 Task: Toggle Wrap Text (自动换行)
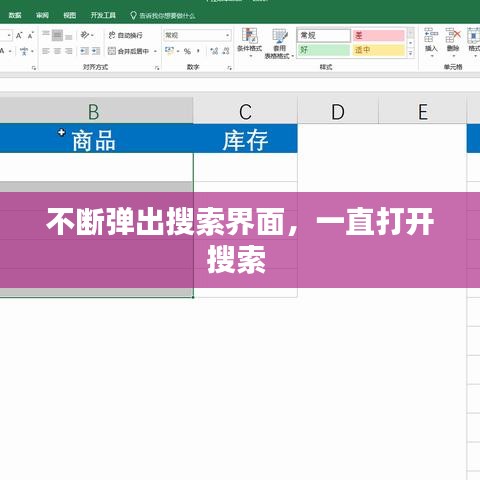pos(125,35)
